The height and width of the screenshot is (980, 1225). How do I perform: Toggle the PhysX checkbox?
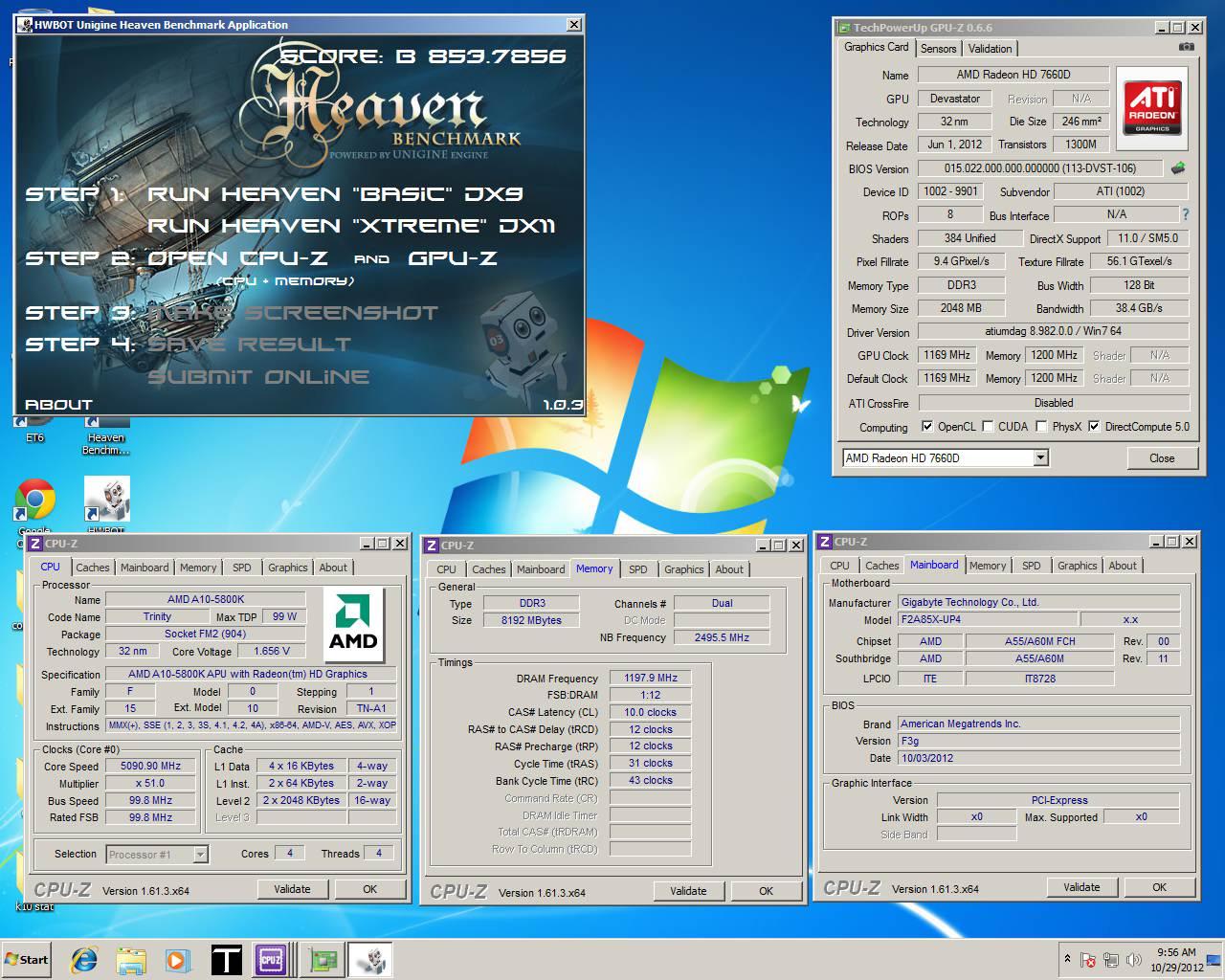(x=1042, y=427)
